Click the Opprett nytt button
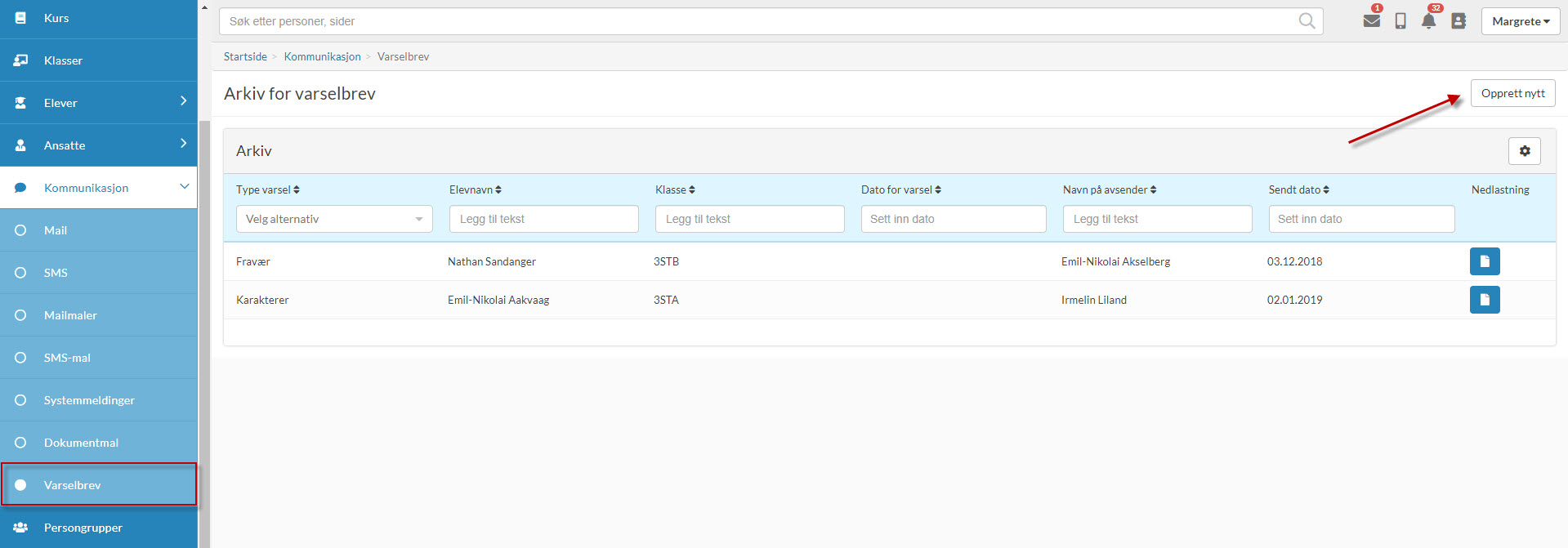The height and width of the screenshot is (548, 1568). (1512, 93)
